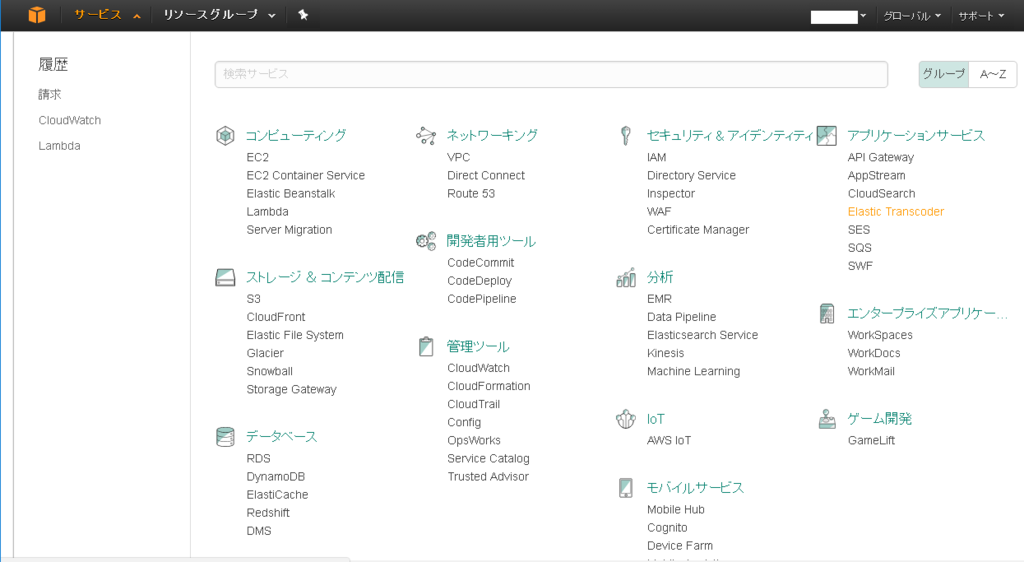1024x562 pixels.
Task: Switch to A~Z alphabetical view
Action: coord(993,74)
